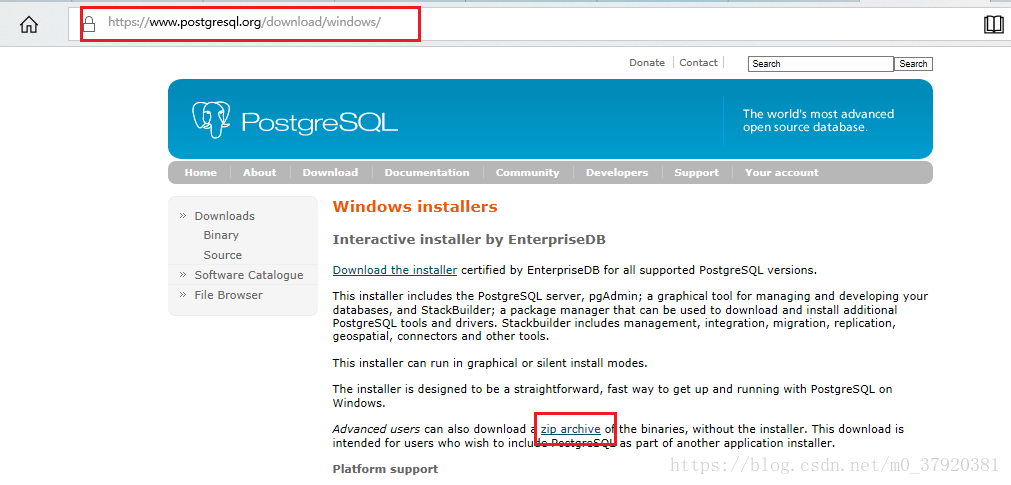
Task: Click the PostgreSQL wordmark in the banner
Action: point(320,121)
